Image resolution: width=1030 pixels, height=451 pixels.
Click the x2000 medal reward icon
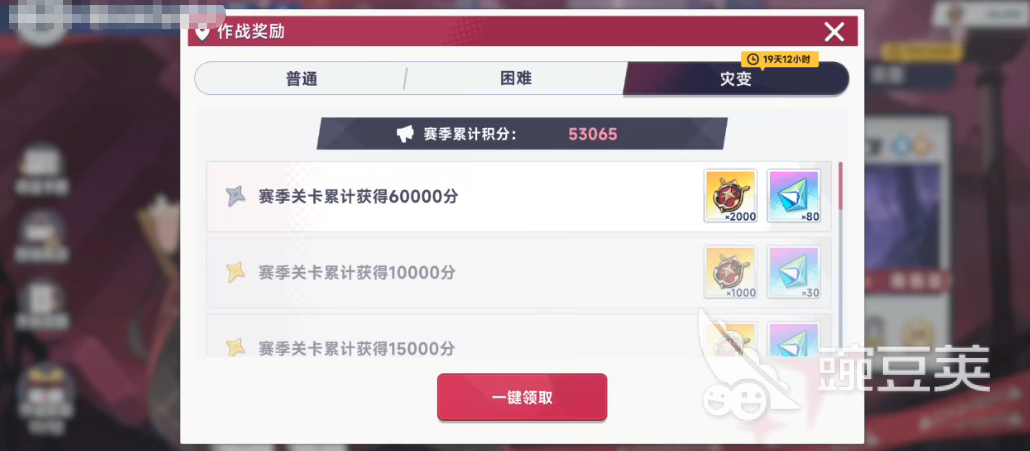point(730,196)
